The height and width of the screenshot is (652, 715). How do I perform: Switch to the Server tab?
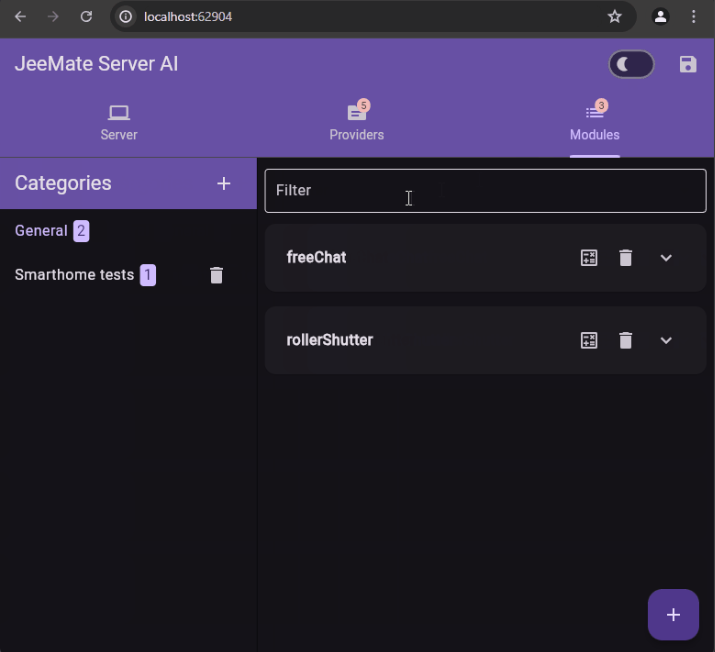pos(119,122)
